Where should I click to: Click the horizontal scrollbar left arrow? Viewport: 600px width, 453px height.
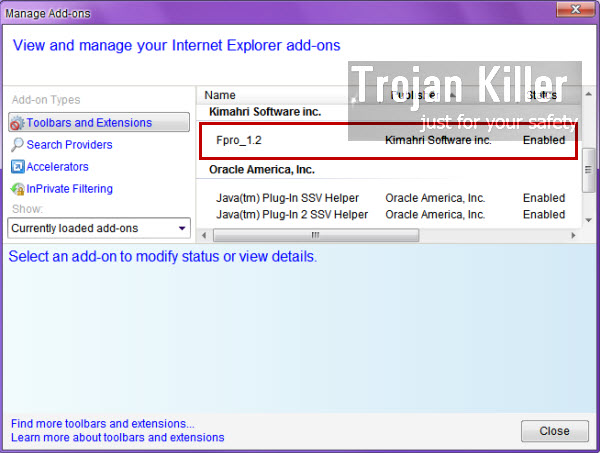coord(204,235)
